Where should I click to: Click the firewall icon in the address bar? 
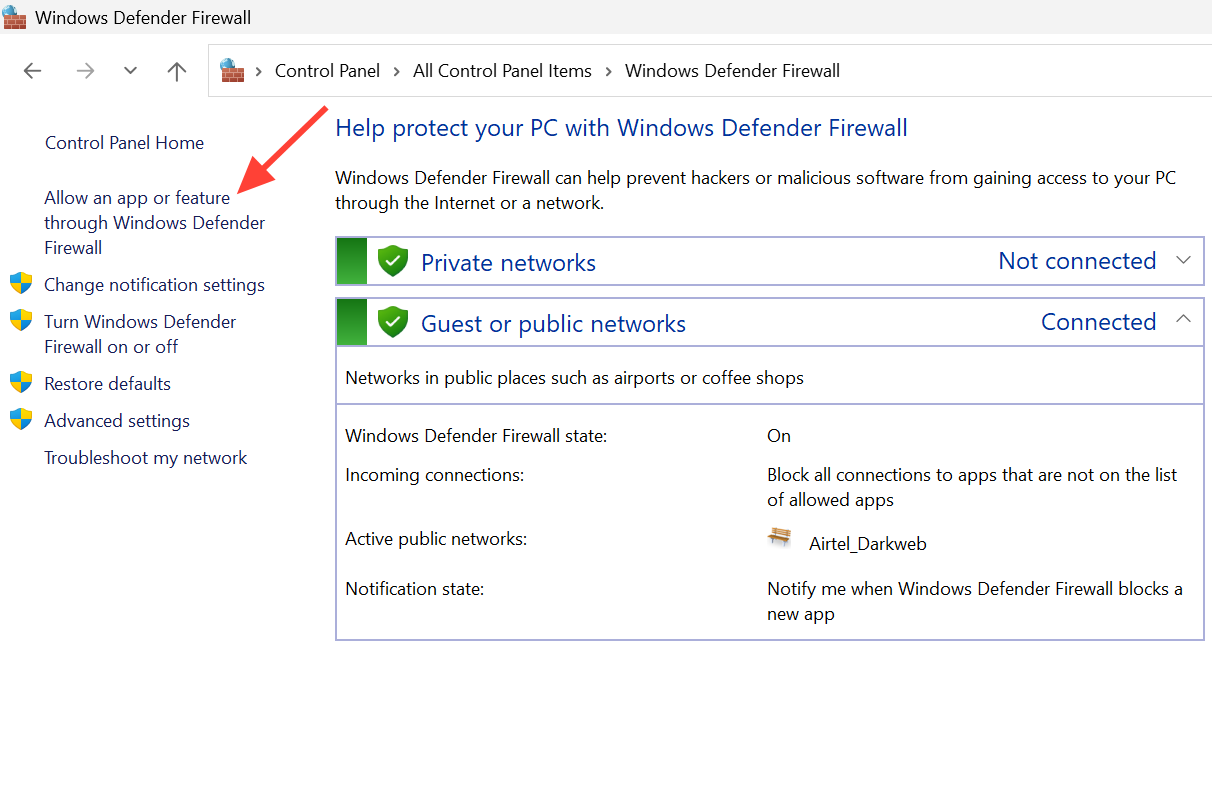233,70
